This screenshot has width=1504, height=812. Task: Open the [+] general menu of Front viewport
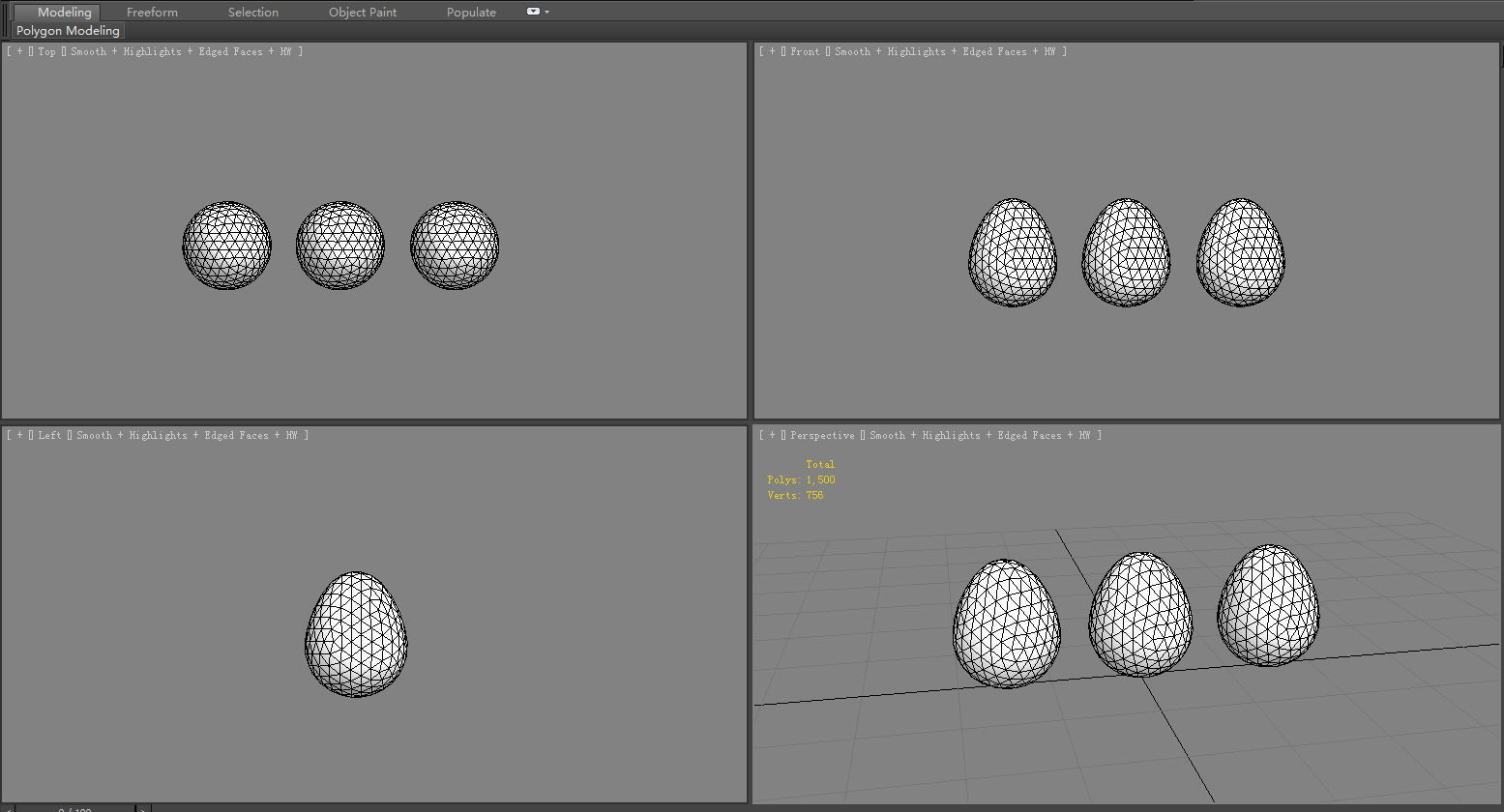point(772,51)
